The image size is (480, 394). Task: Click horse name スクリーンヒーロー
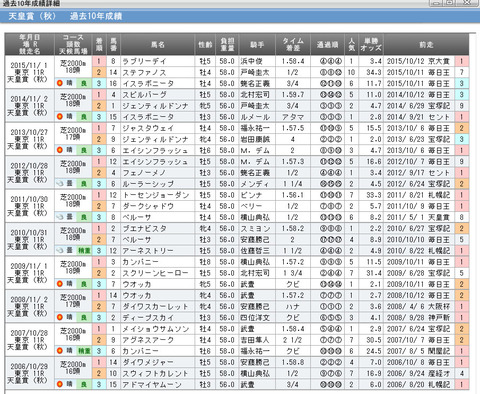156,273
